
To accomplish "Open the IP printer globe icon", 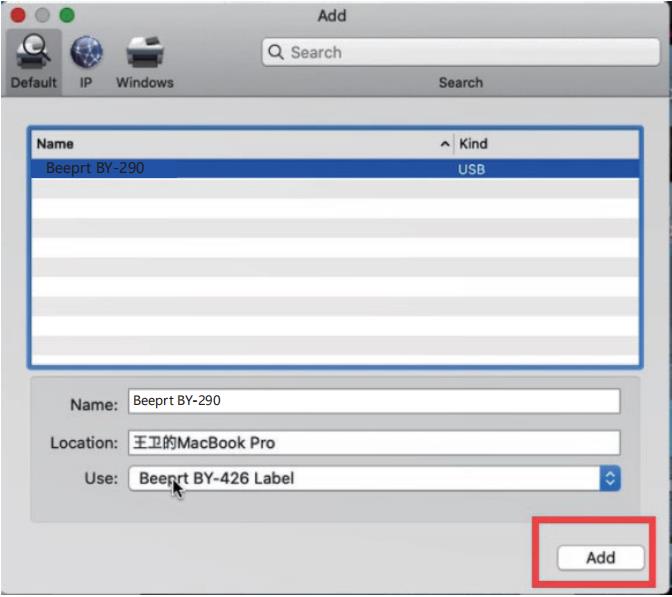I will 86,52.
